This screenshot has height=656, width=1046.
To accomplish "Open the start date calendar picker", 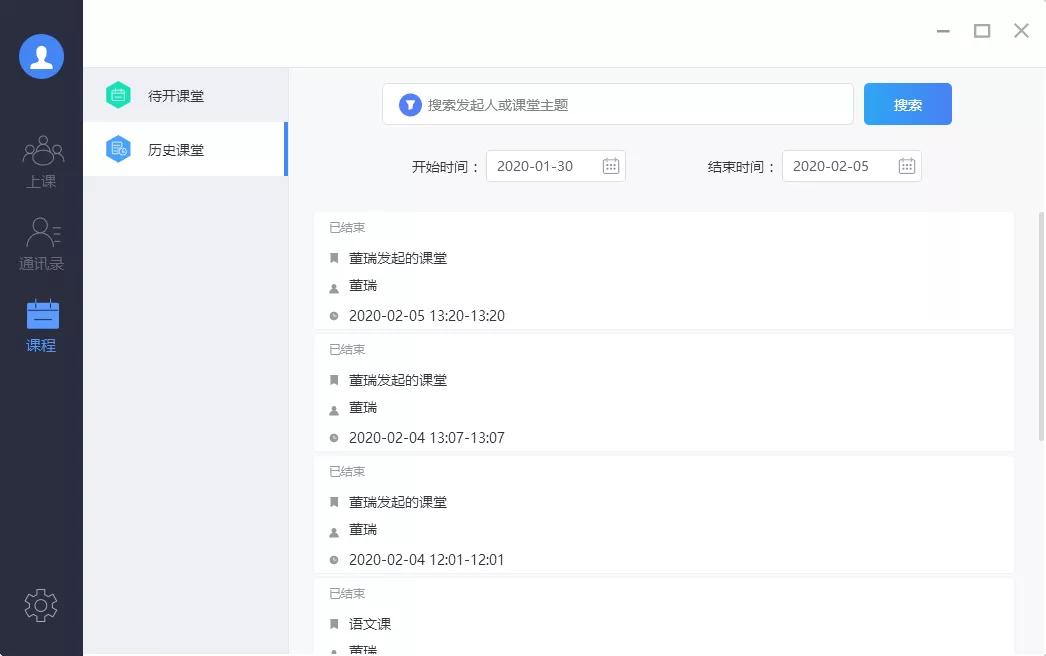I will (610, 166).
